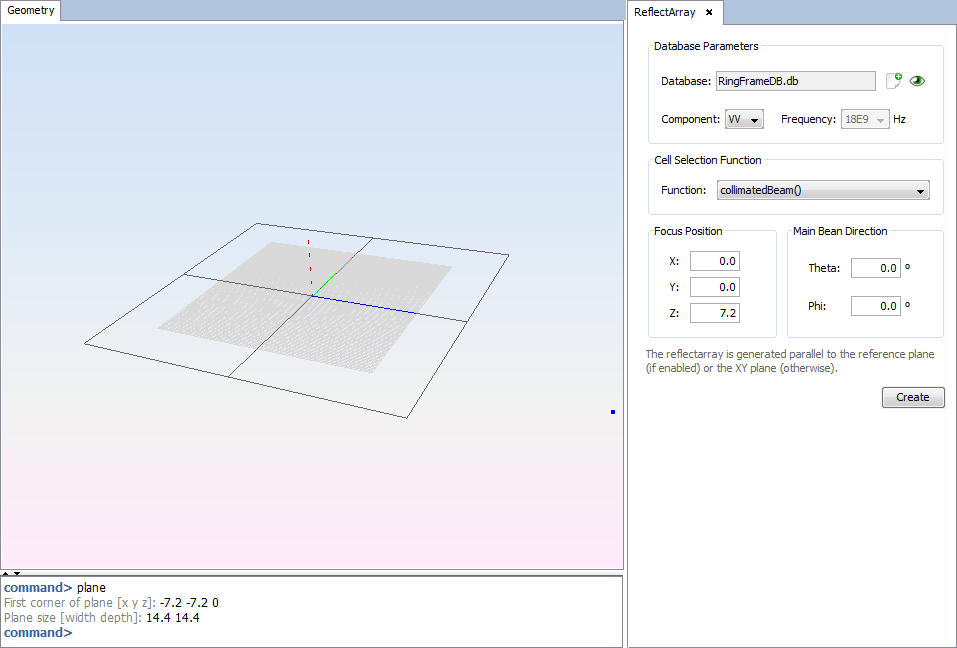Select the ReflectArray tab

pos(665,12)
